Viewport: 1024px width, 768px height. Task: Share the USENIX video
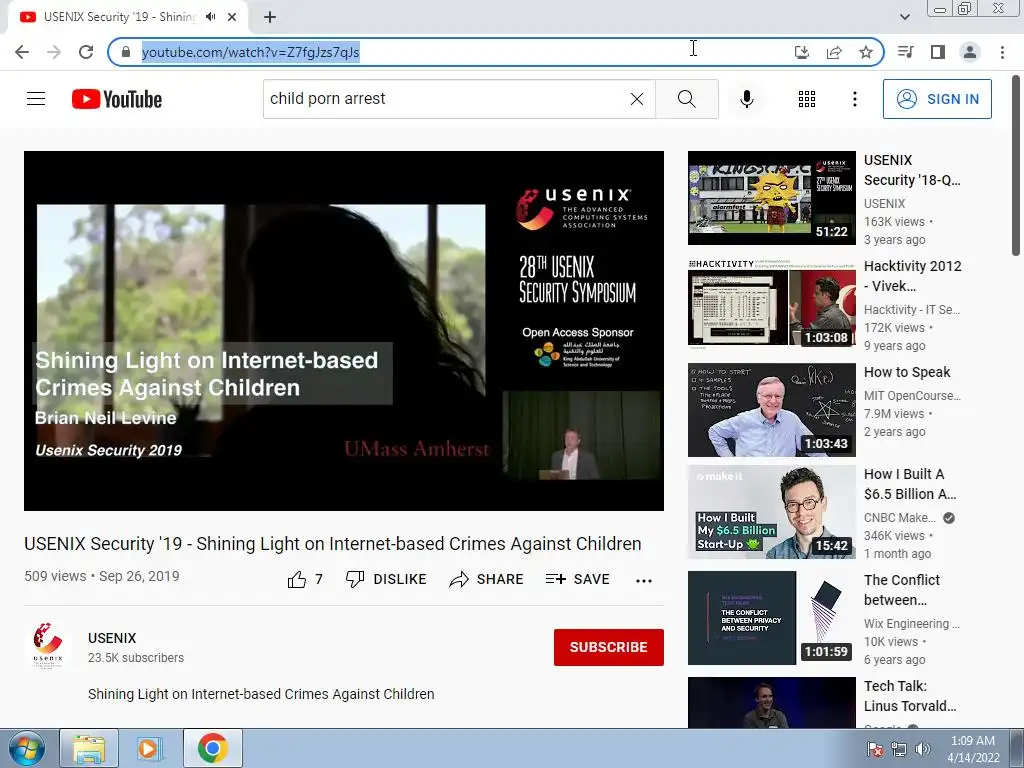[487, 579]
